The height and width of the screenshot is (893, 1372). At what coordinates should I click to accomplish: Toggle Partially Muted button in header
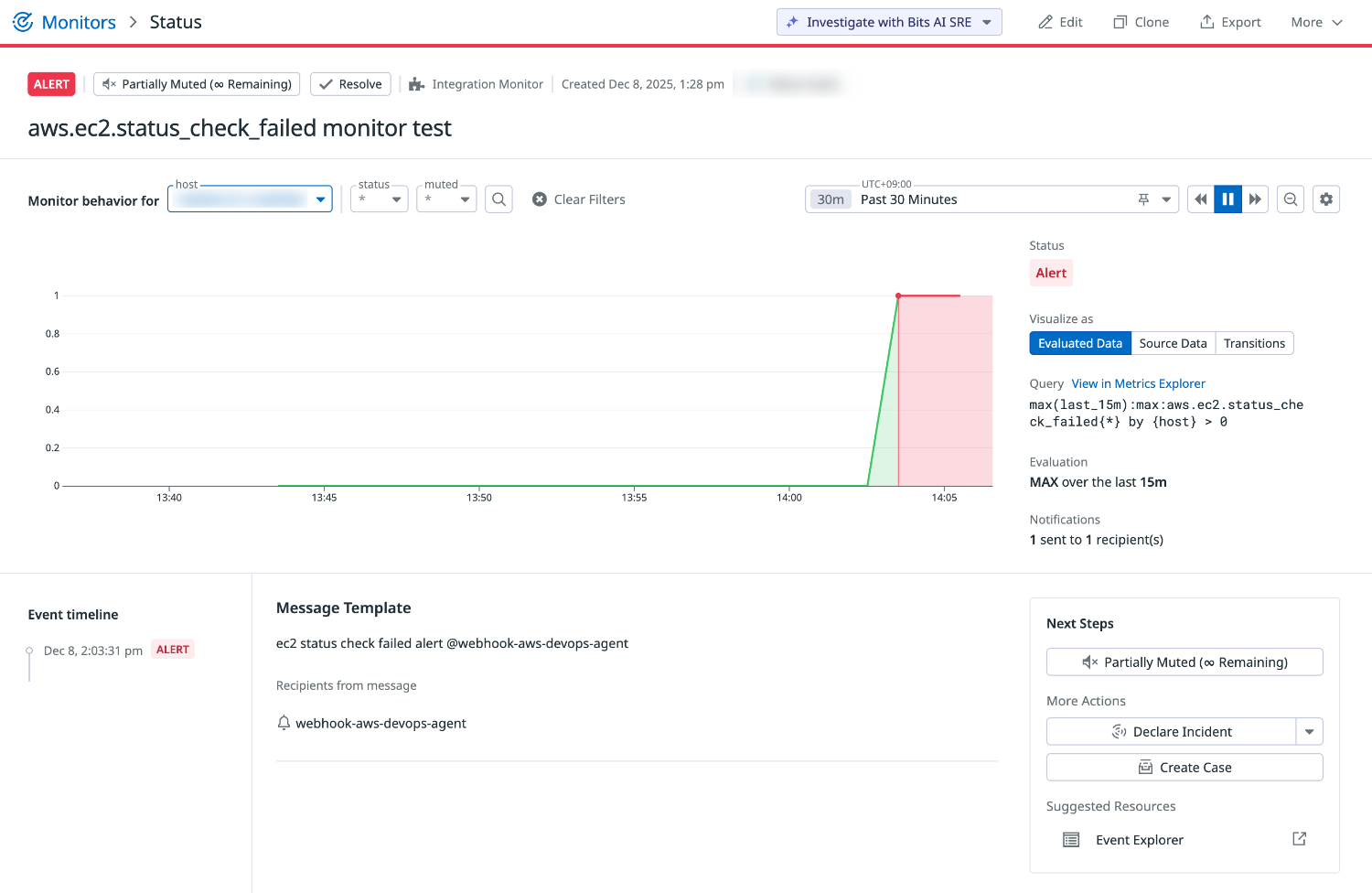point(198,84)
